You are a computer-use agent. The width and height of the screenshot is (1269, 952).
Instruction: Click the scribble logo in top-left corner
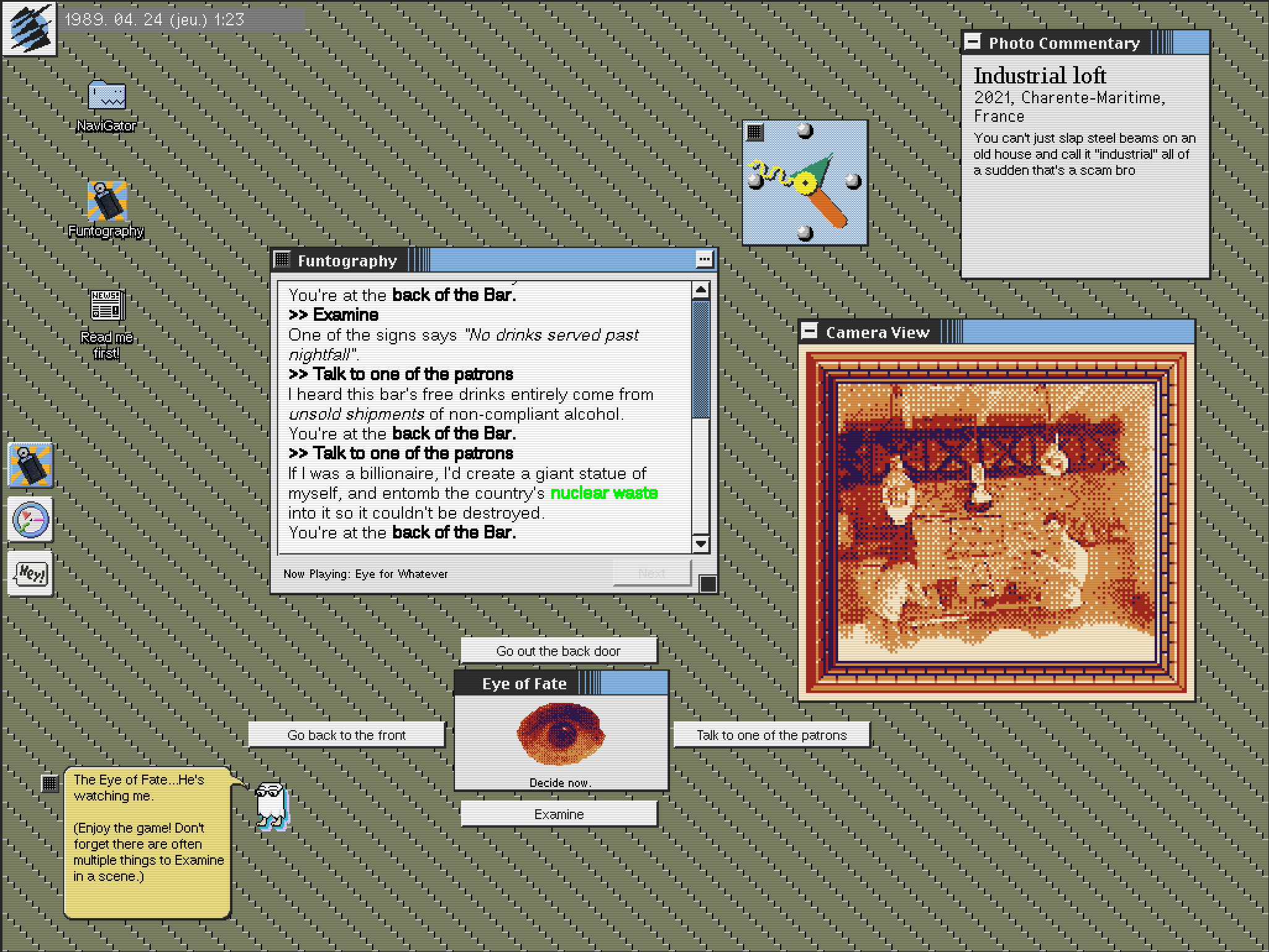[x=29, y=28]
